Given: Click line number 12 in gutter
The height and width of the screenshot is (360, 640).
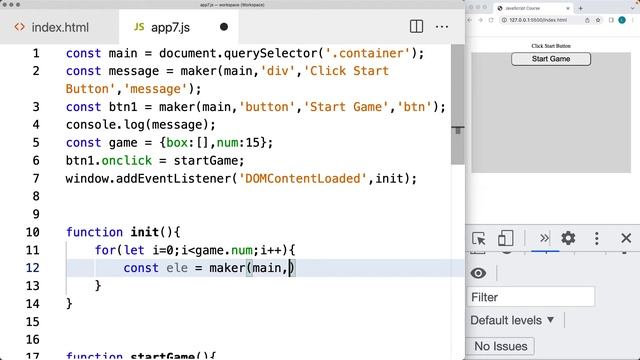Looking at the screenshot, I should 33,268.
